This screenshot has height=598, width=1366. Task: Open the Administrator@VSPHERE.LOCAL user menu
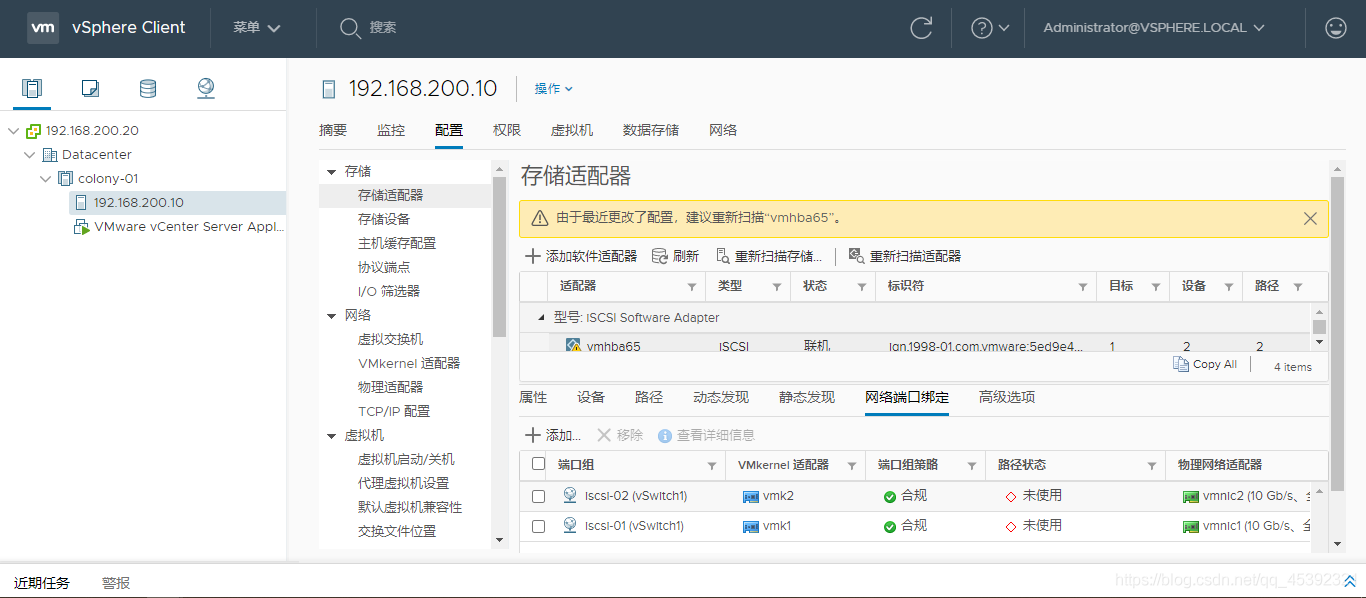click(x=1154, y=28)
